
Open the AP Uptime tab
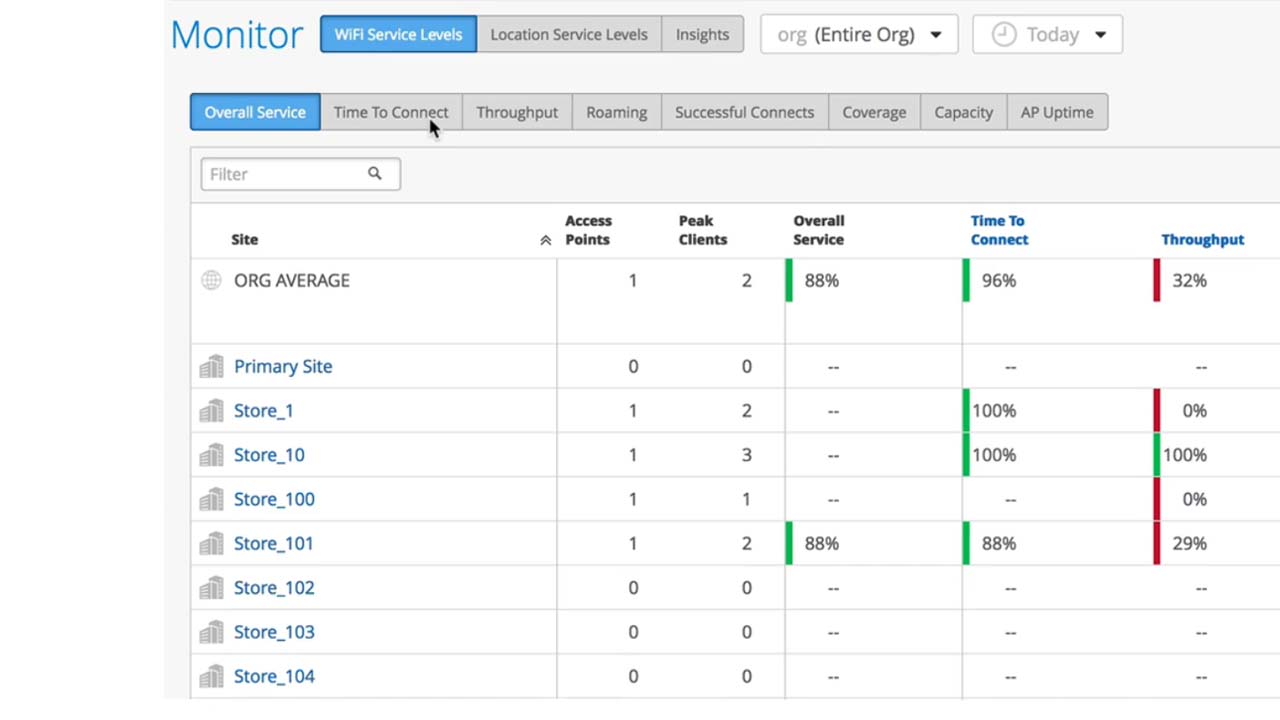[x=1056, y=112]
